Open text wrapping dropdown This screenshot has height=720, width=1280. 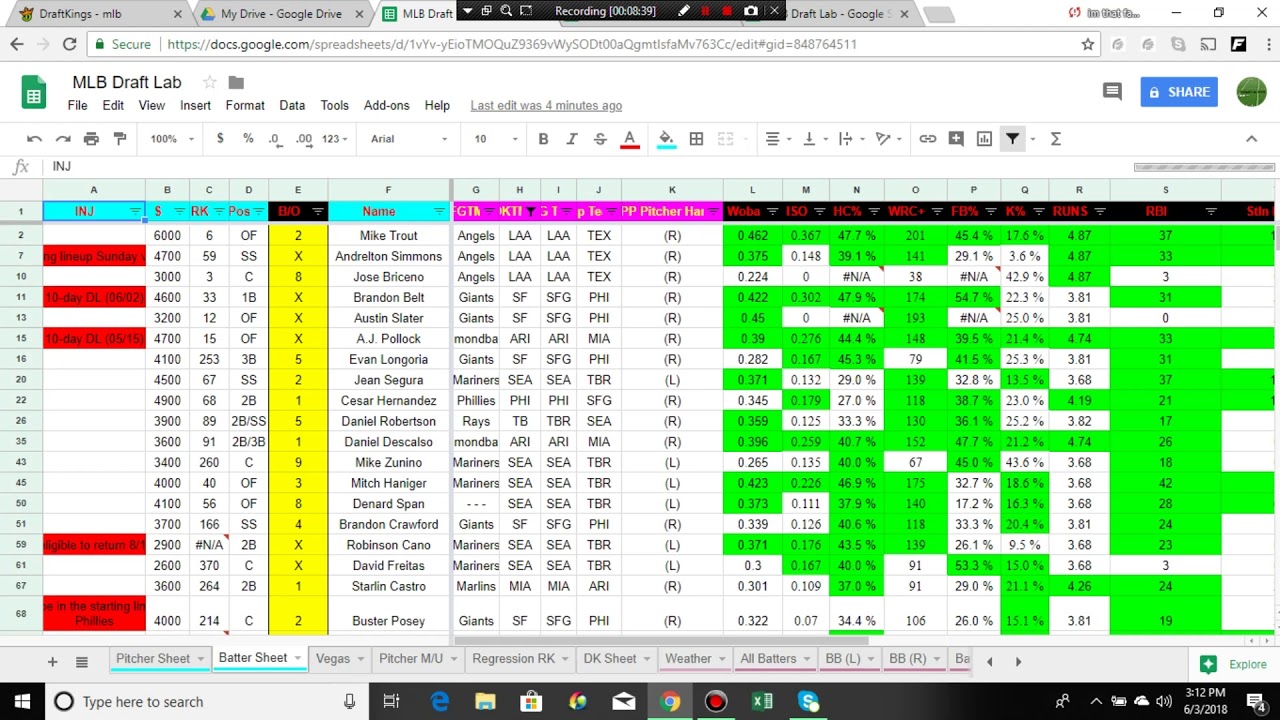tap(850, 139)
